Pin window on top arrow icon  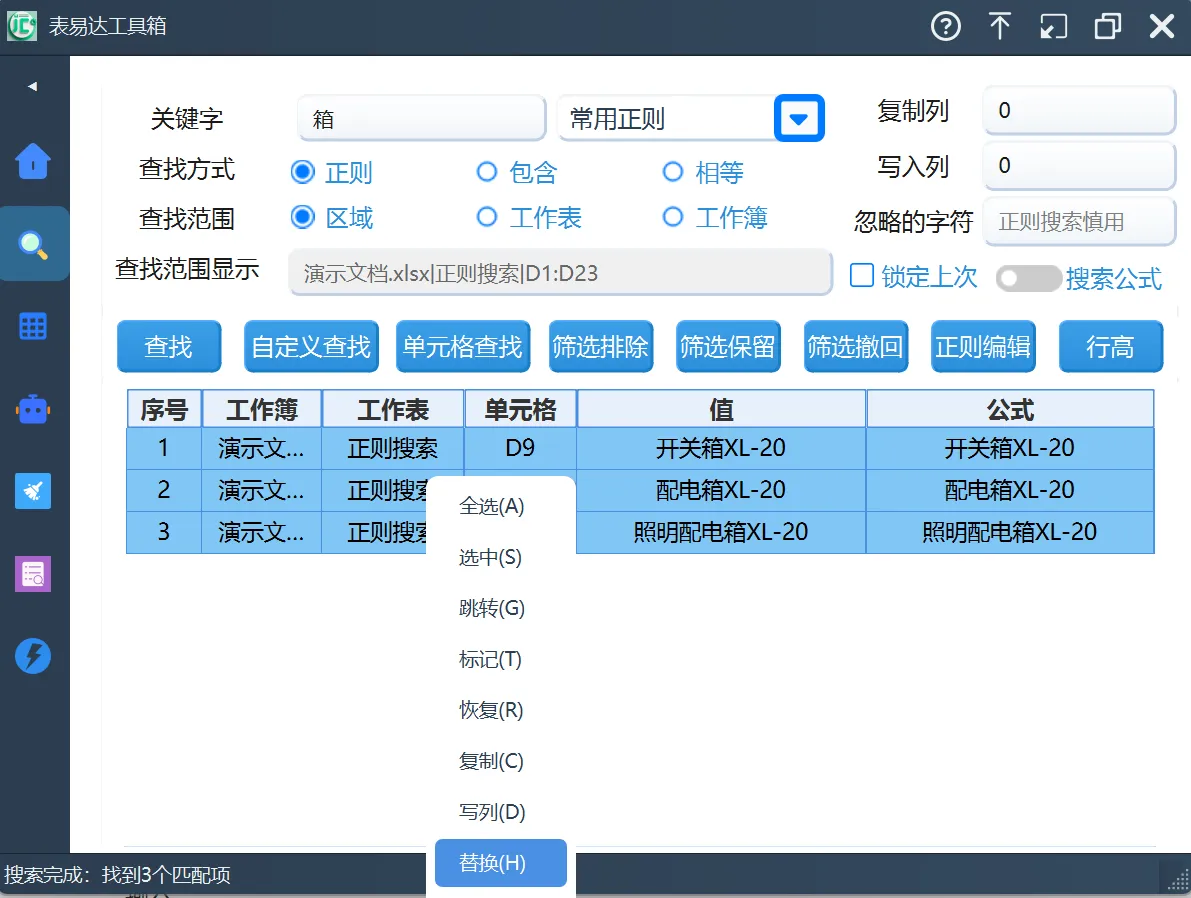[x=1000, y=27]
